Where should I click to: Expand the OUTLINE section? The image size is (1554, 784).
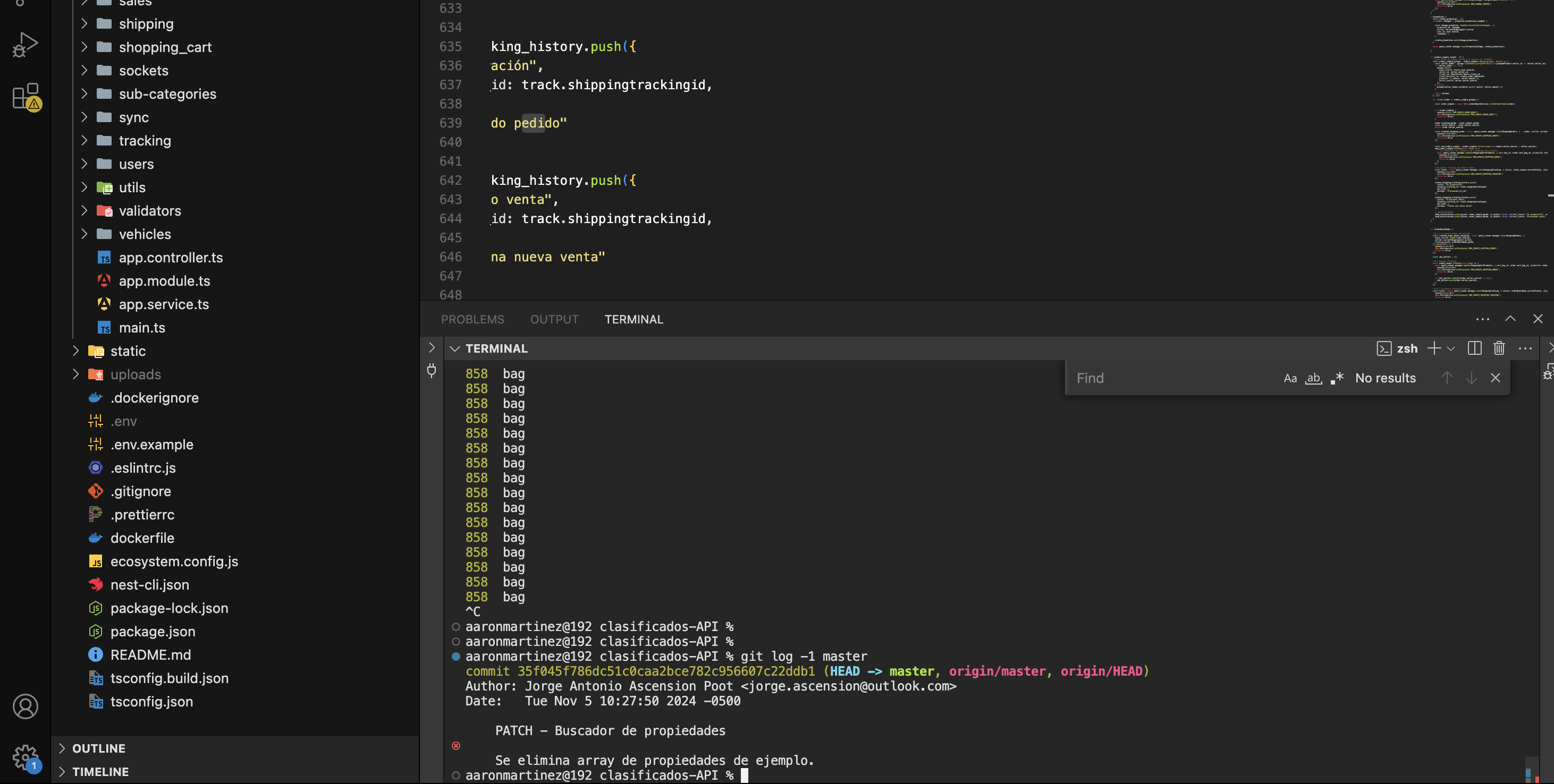(x=98, y=748)
